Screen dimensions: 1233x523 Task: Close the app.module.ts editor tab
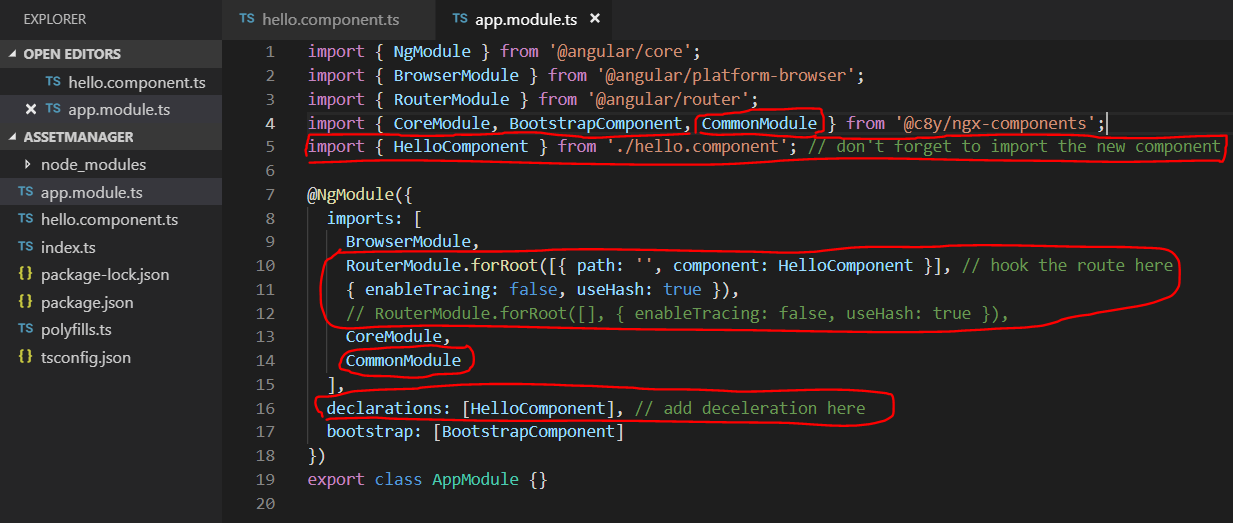point(595,19)
